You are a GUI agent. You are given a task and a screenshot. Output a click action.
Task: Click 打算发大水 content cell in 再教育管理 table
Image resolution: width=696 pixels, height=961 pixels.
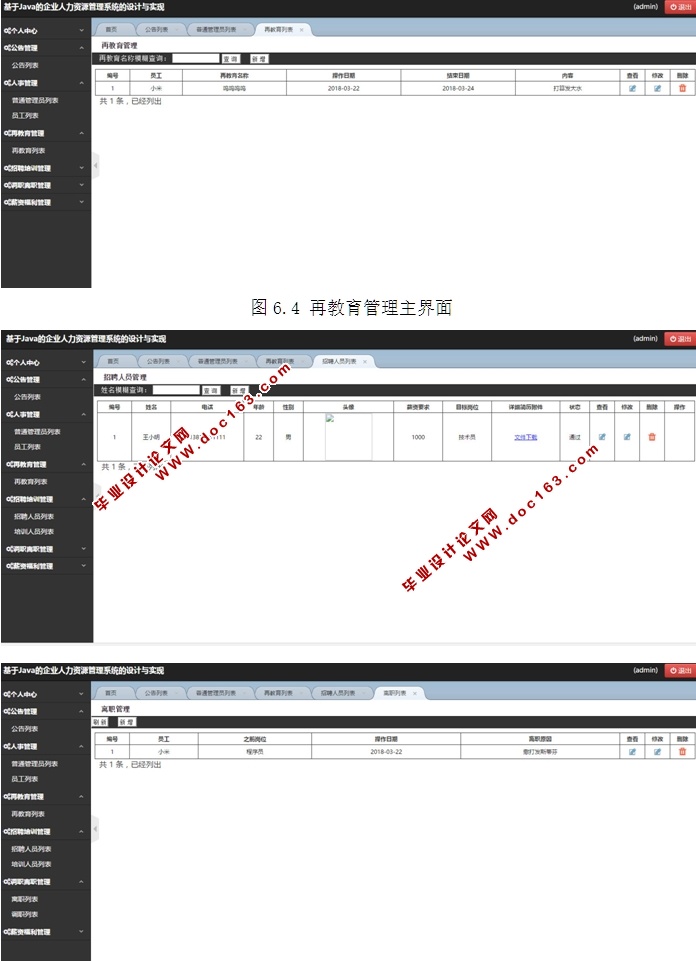tap(567, 88)
